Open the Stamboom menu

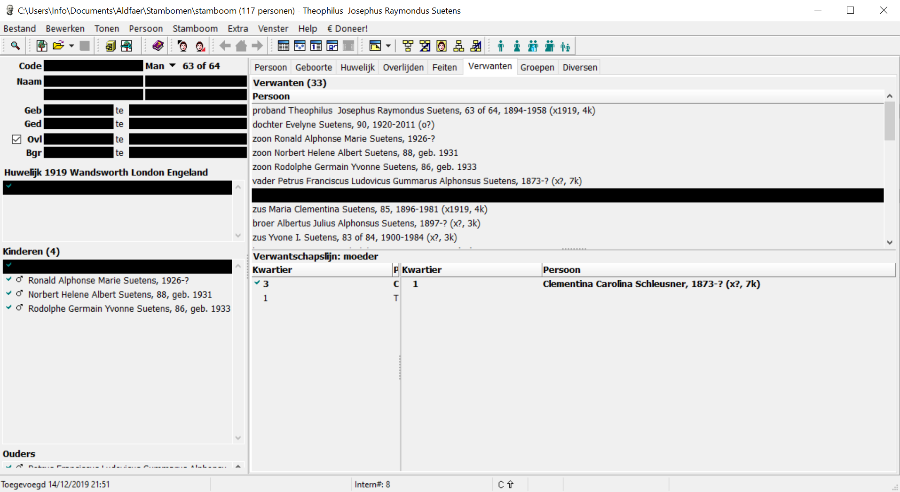[x=194, y=29]
